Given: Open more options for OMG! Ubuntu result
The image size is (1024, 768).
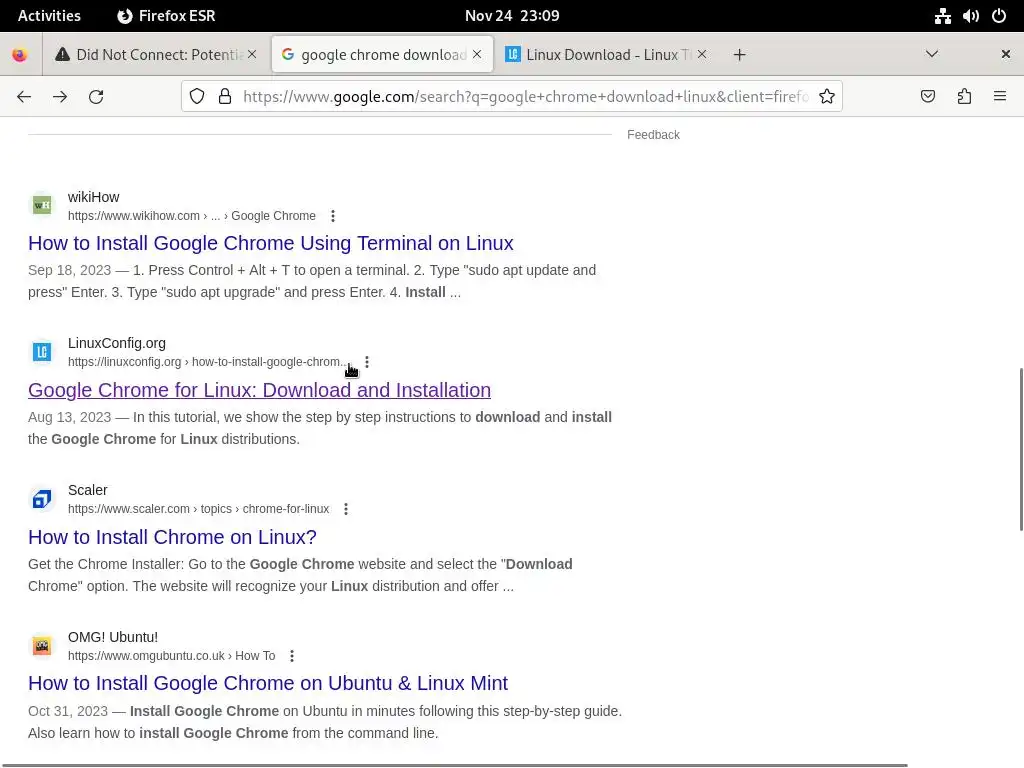Looking at the screenshot, I should tap(292, 656).
